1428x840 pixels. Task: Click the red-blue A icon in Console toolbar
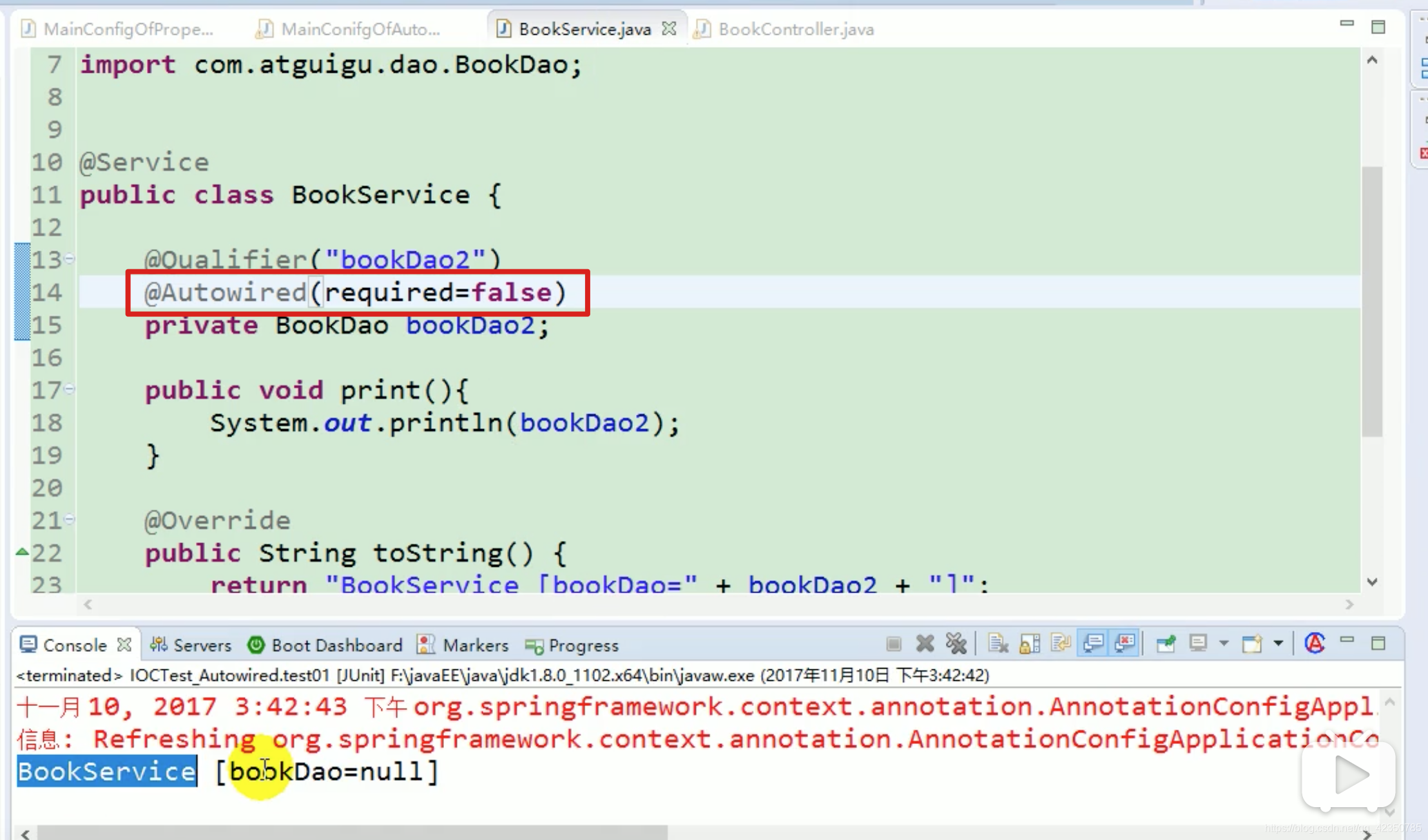1315,644
